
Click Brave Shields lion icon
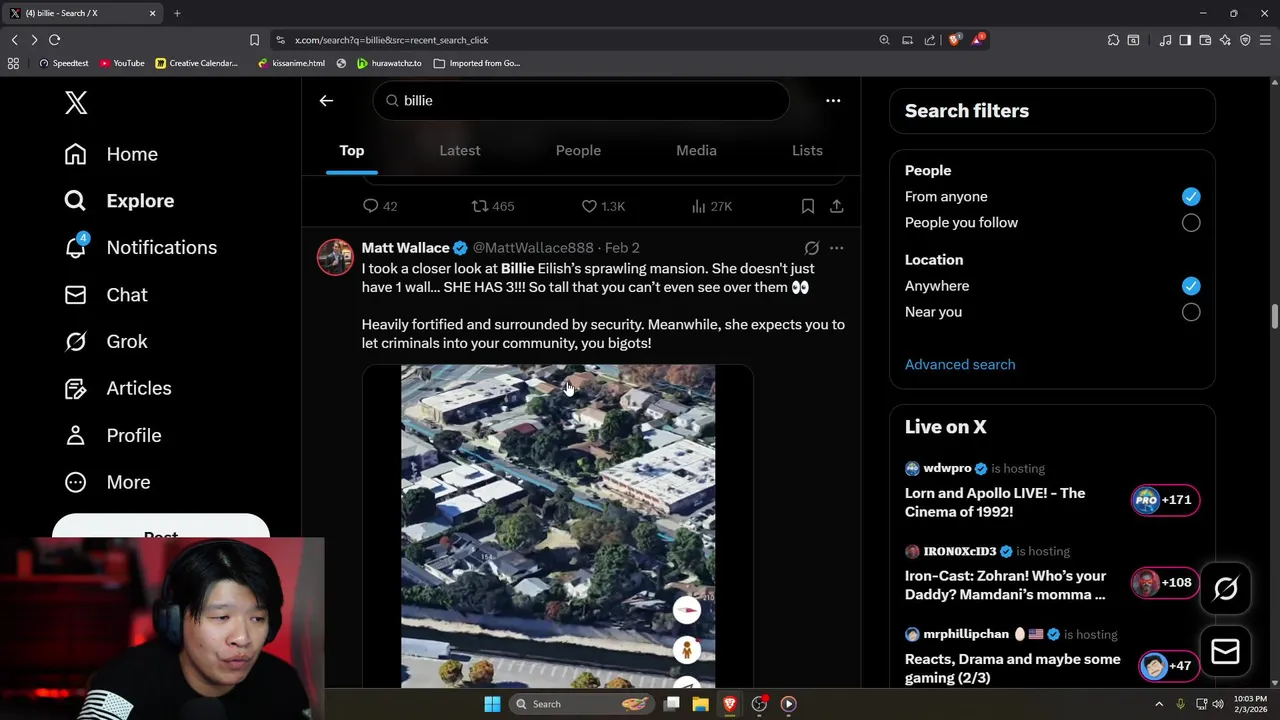tap(954, 40)
